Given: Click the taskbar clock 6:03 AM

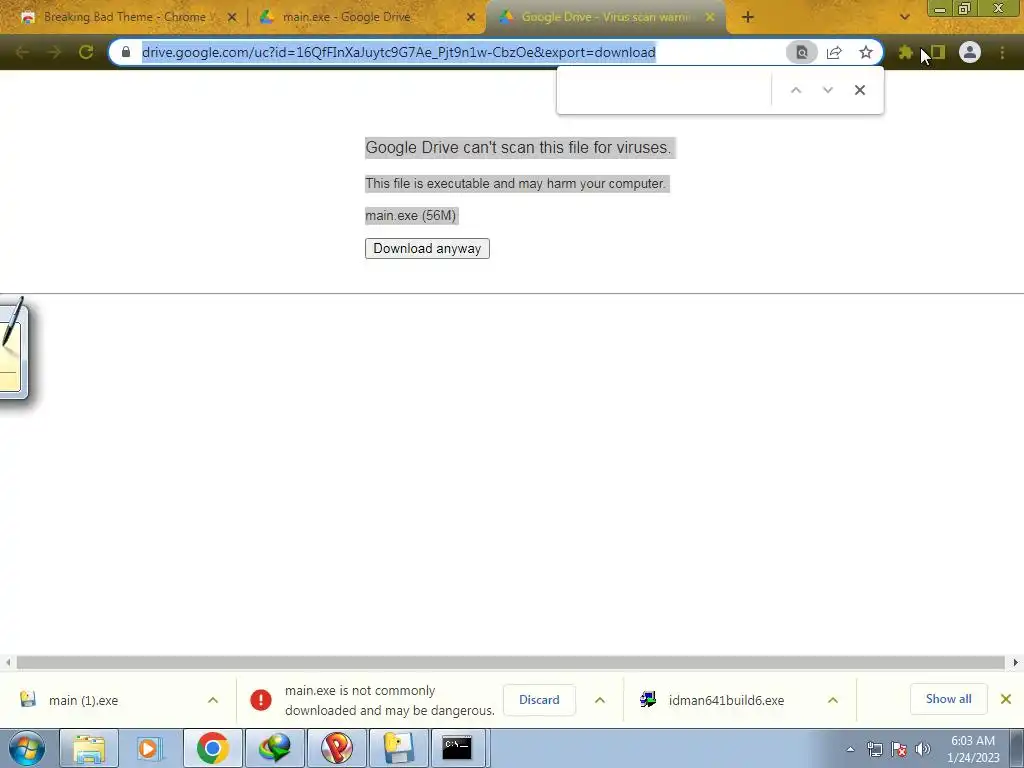Looking at the screenshot, I should tap(973, 741).
